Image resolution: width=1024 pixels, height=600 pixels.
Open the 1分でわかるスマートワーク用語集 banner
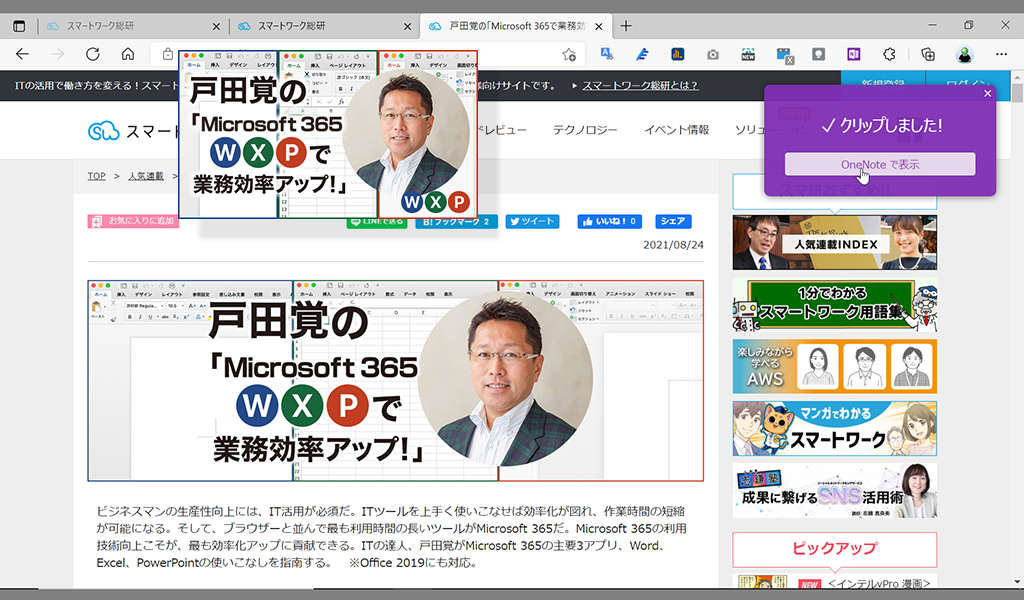click(x=835, y=305)
